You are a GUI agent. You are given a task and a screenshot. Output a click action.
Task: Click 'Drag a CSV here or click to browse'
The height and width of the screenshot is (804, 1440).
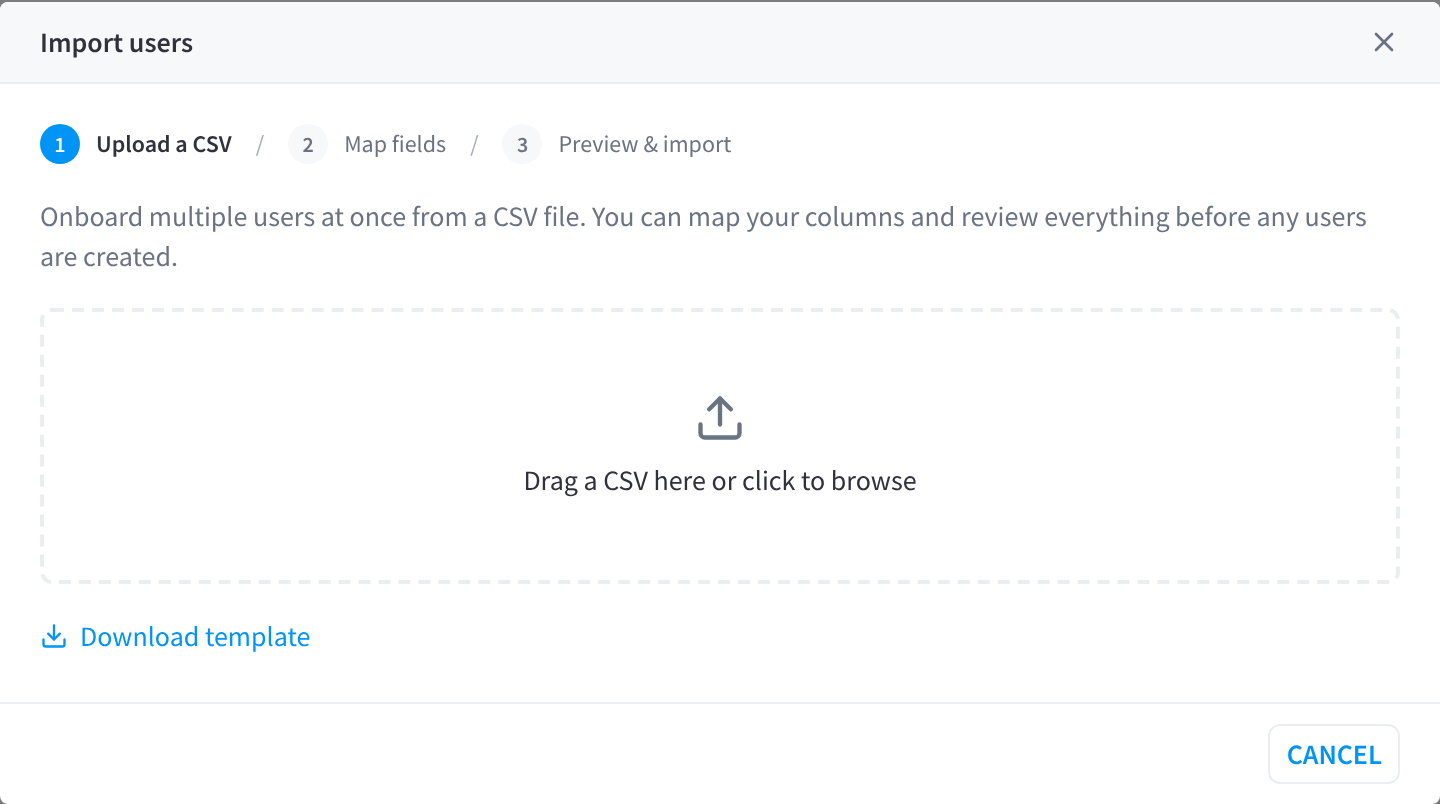point(720,481)
